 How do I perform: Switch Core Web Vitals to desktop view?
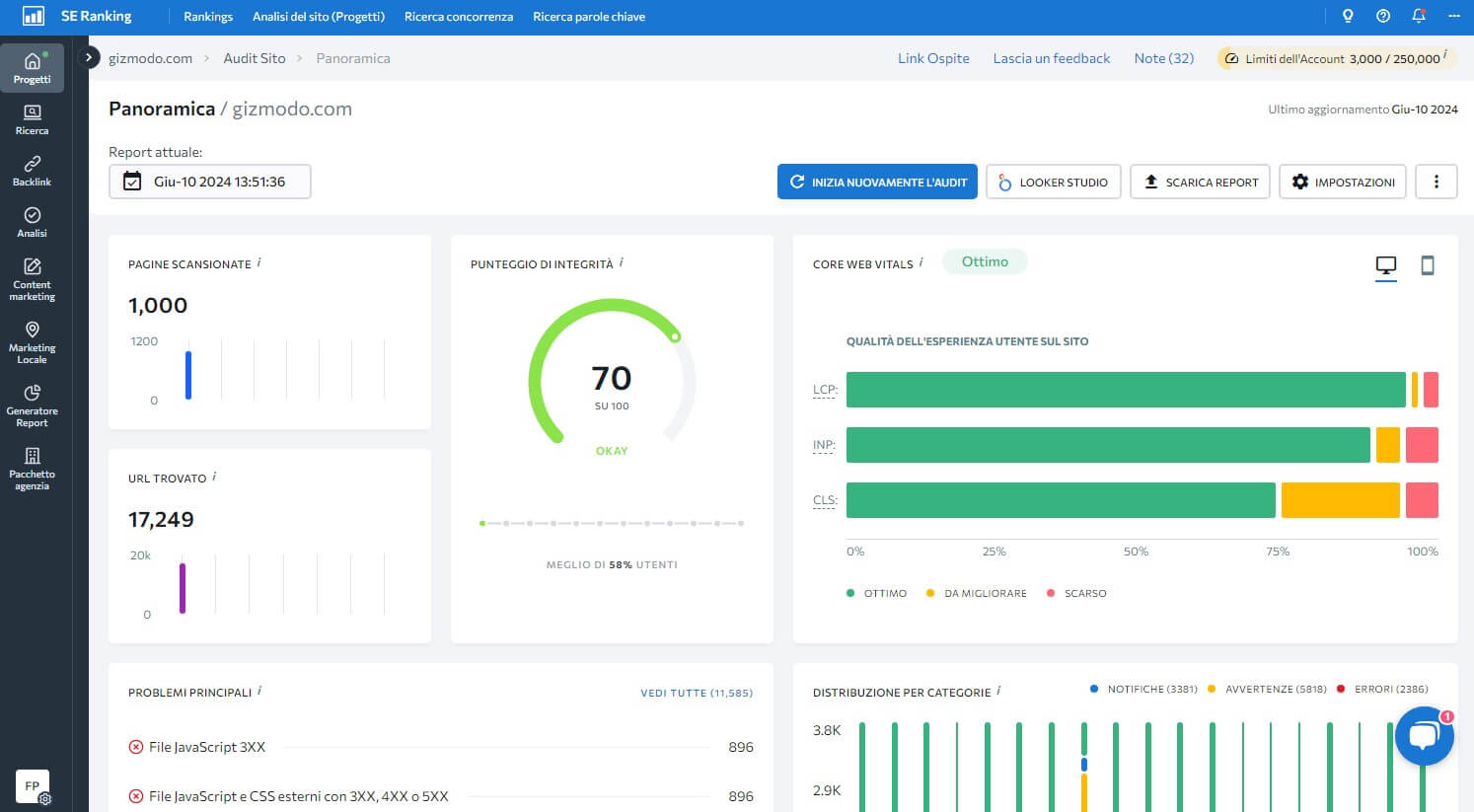point(1386,265)
